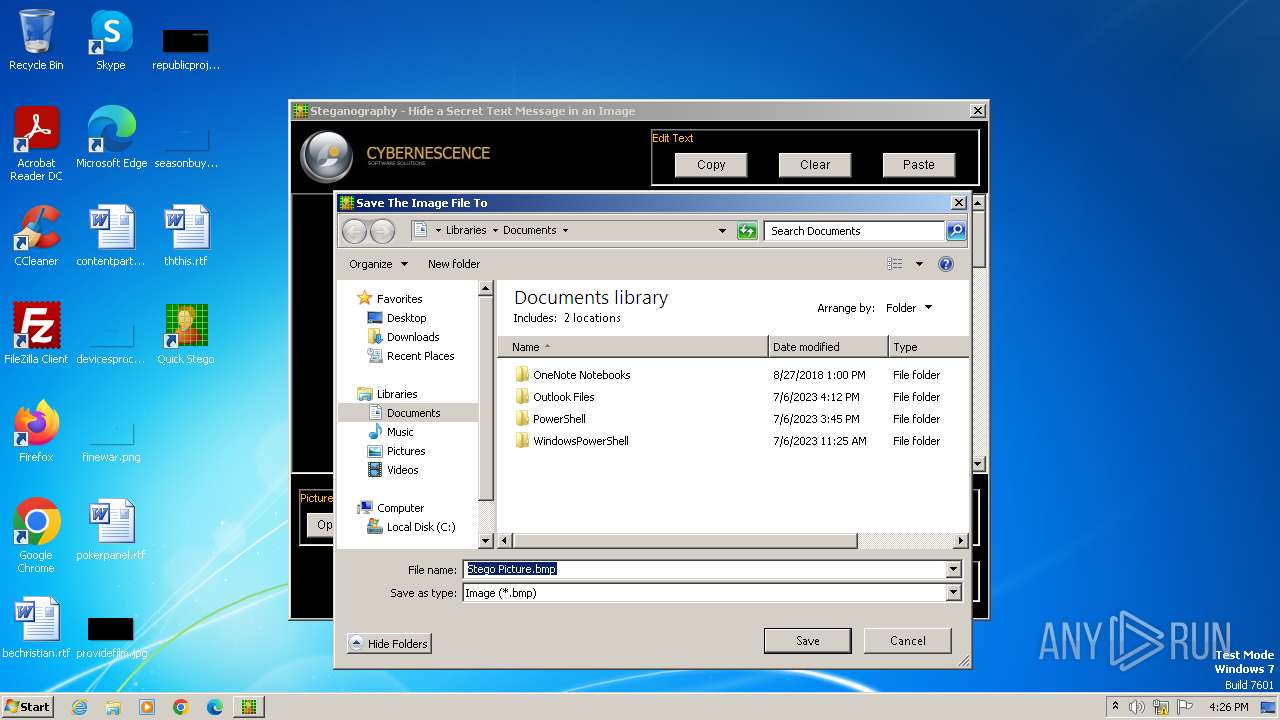Click the dialog Back navigation arrow

[354, 231]
